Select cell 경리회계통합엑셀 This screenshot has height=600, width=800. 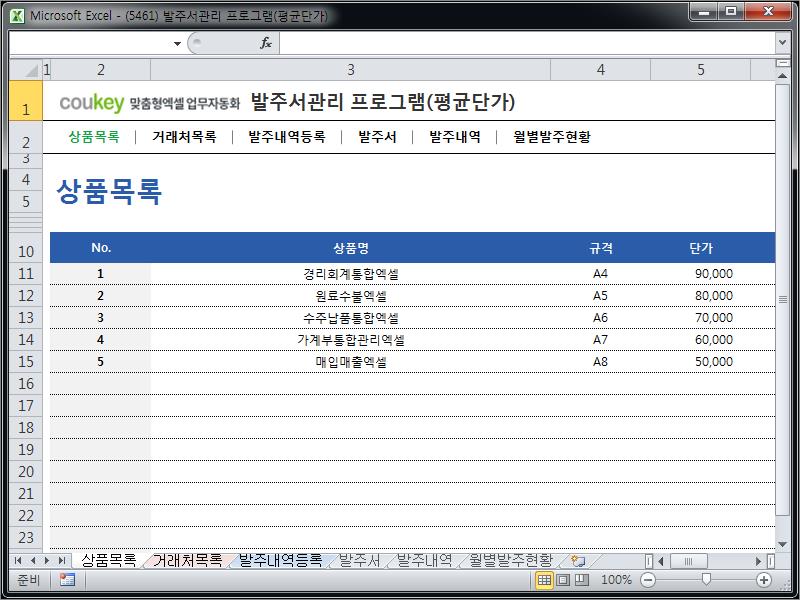[351, 274]
